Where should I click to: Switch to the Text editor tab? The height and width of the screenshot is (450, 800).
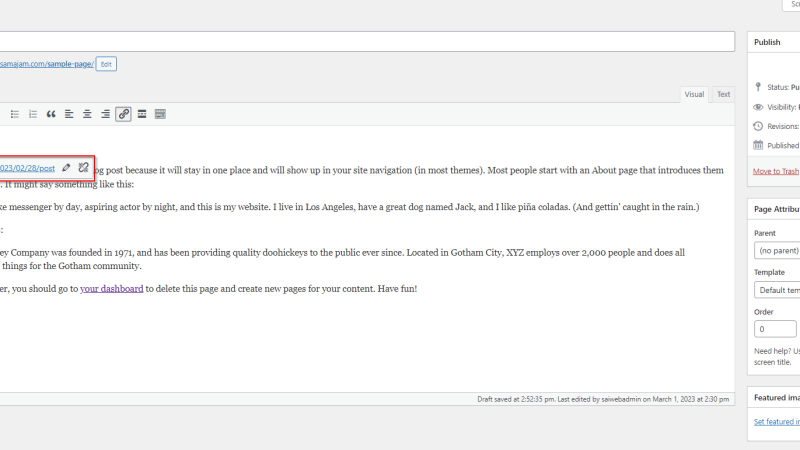[723, 94]
